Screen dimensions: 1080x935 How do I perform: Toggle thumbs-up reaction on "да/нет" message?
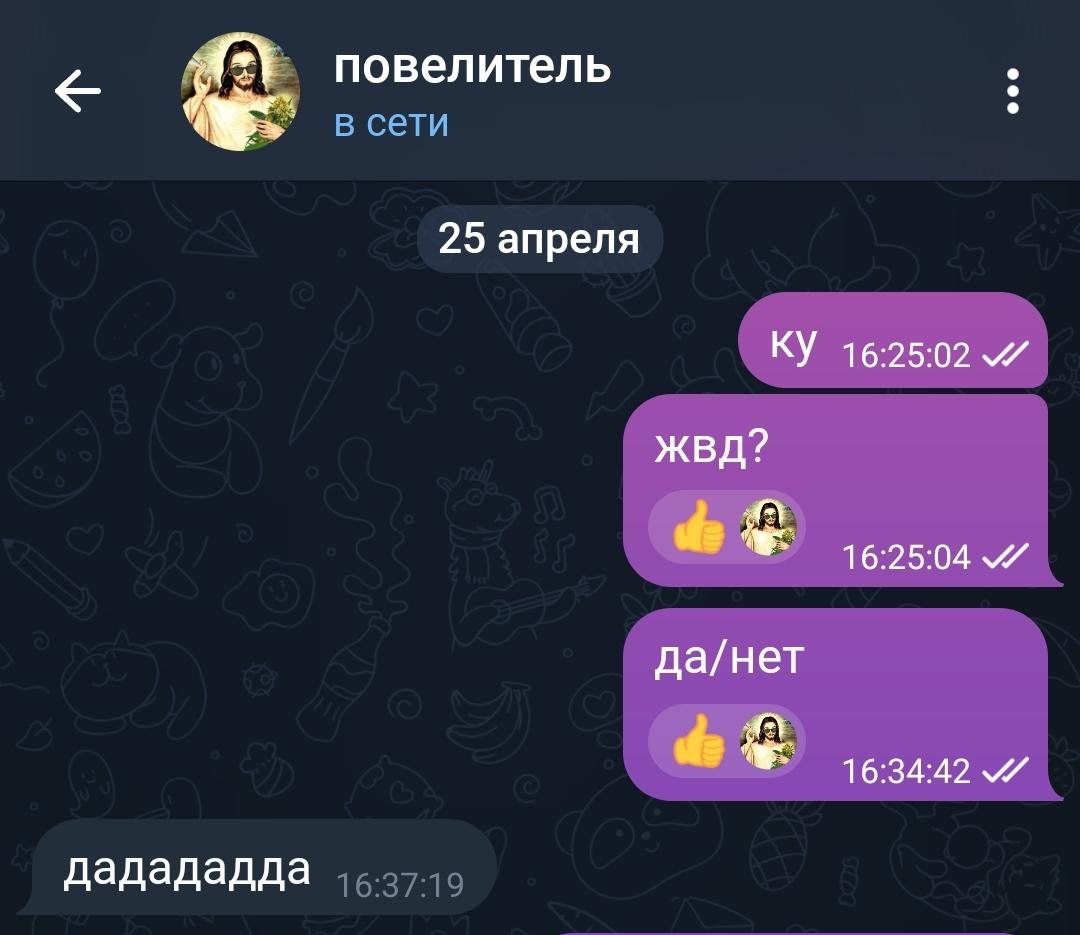click(727, 741)
